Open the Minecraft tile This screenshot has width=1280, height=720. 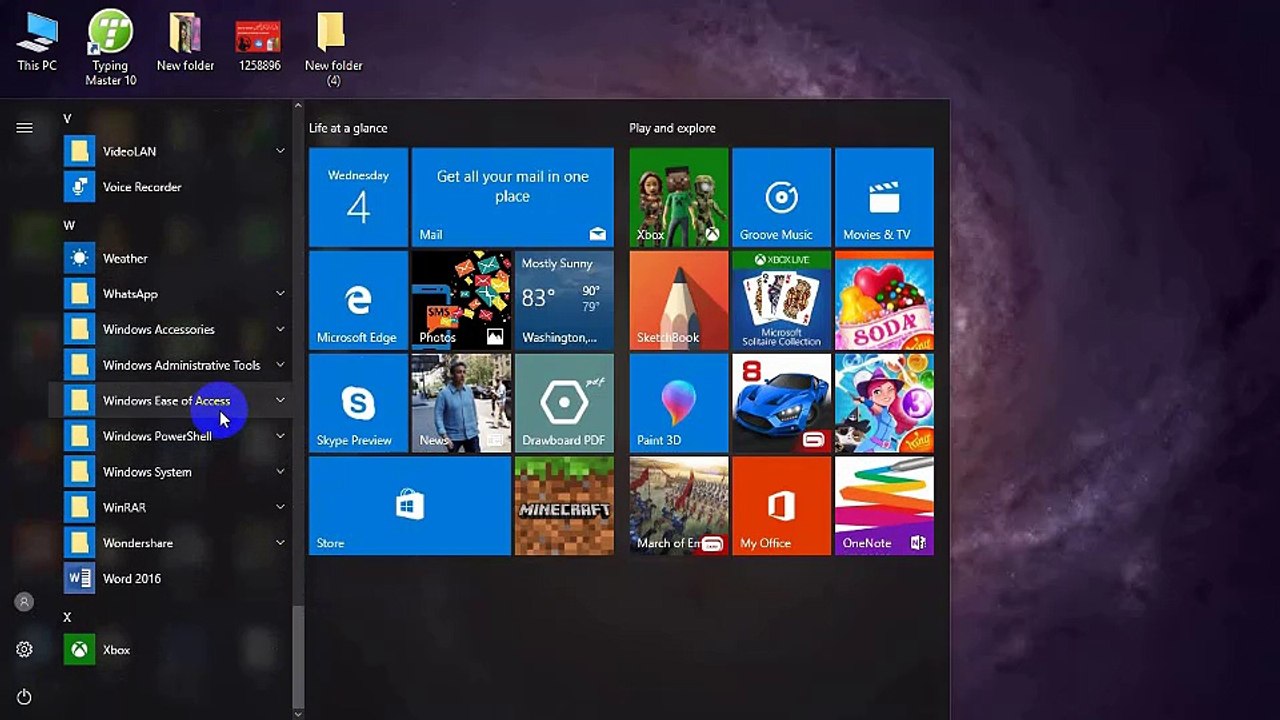click(x=564, y=506)
